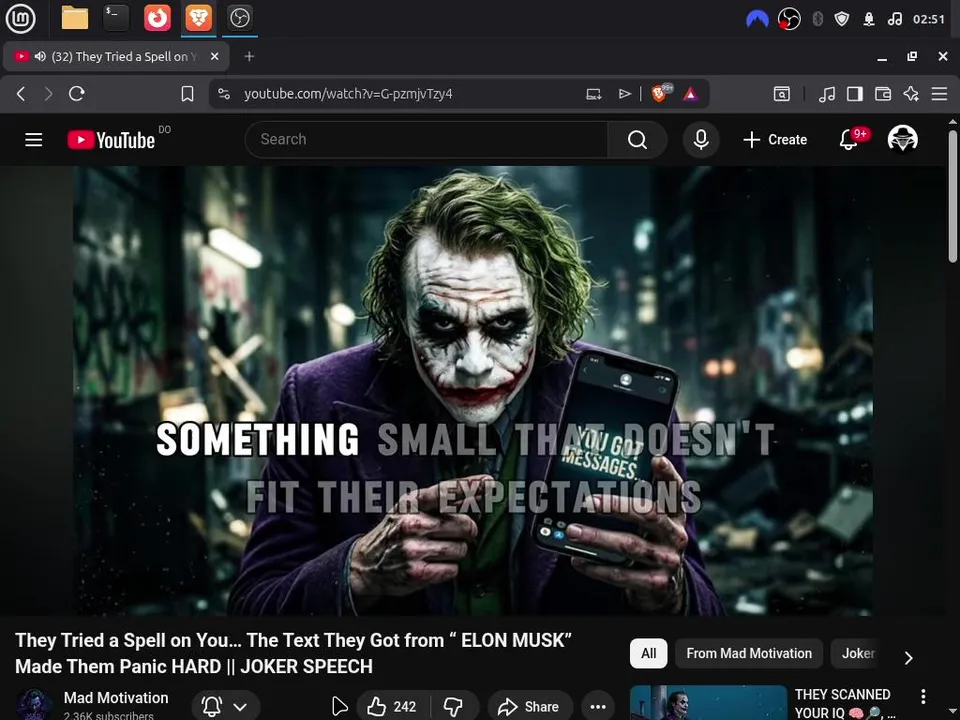Open the account avatar menu

click(x=902, y=139)
